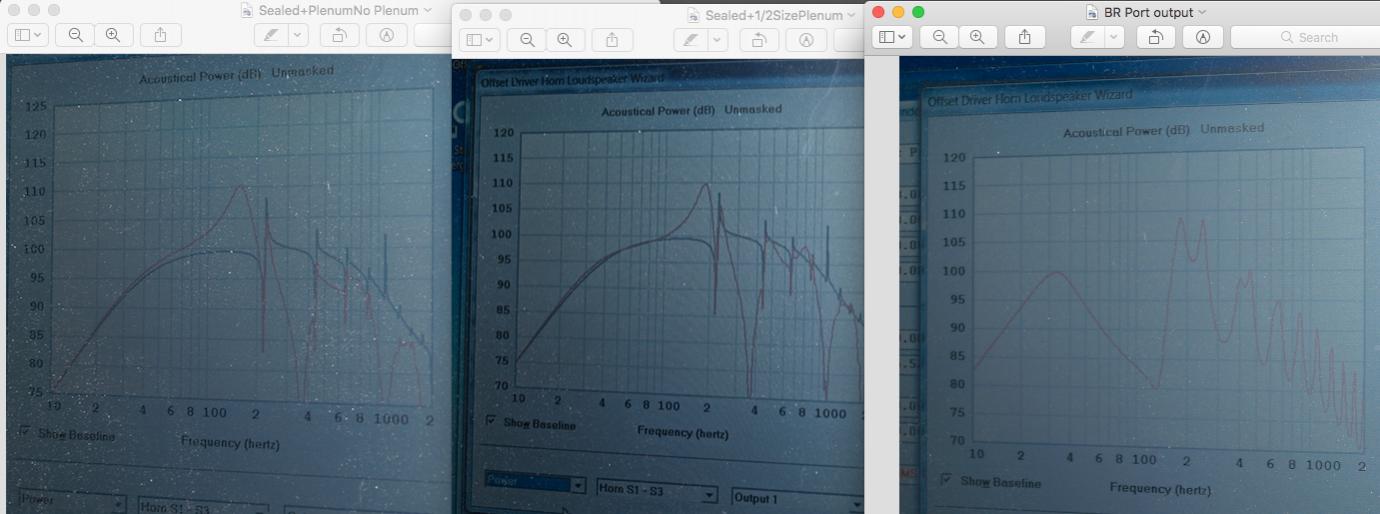Toggle Show Baseline checkbox in Sealed+PlenumNo Plenum image
Image resolution: width=1380 pixels, height=514 pixels.
(x=25, y=432)
